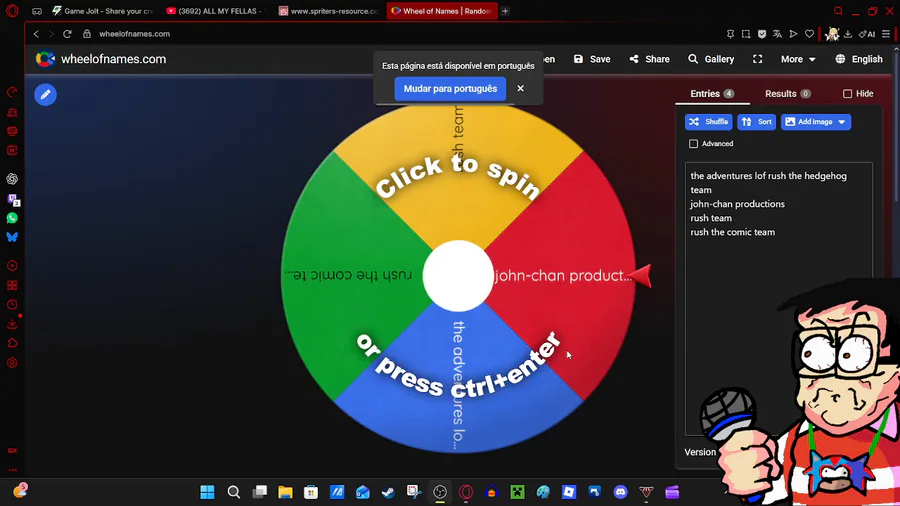The image size is (900, 506).
Task: Open sidebar extensions cube icon
Action: coord(12,343)
